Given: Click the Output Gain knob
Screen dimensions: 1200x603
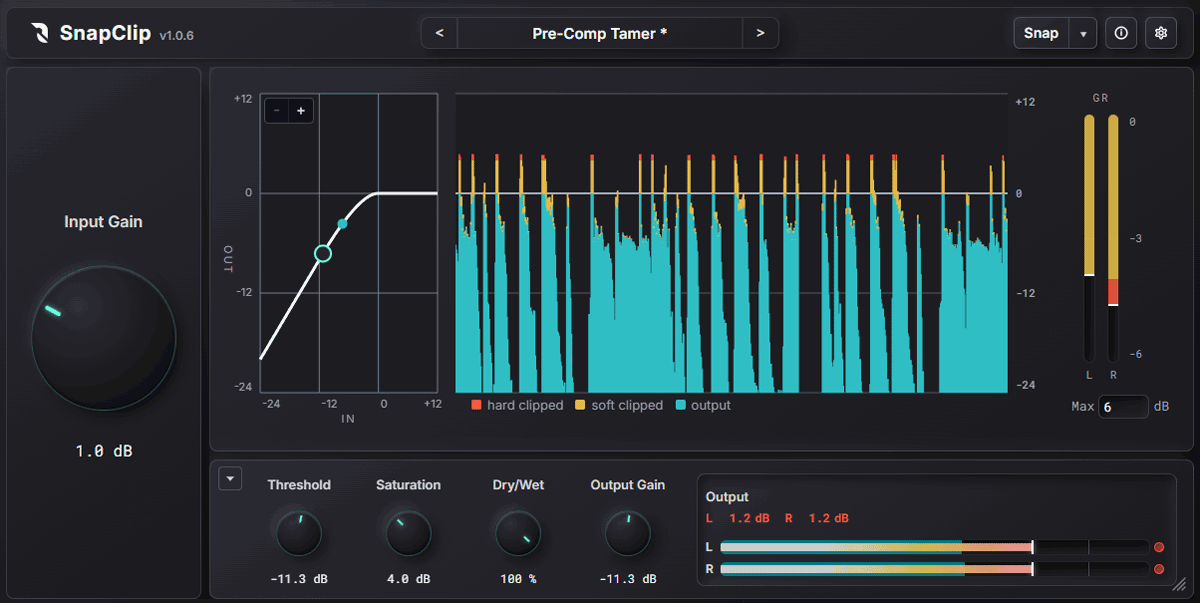Looking at the screenshot, I should point(628,533).
